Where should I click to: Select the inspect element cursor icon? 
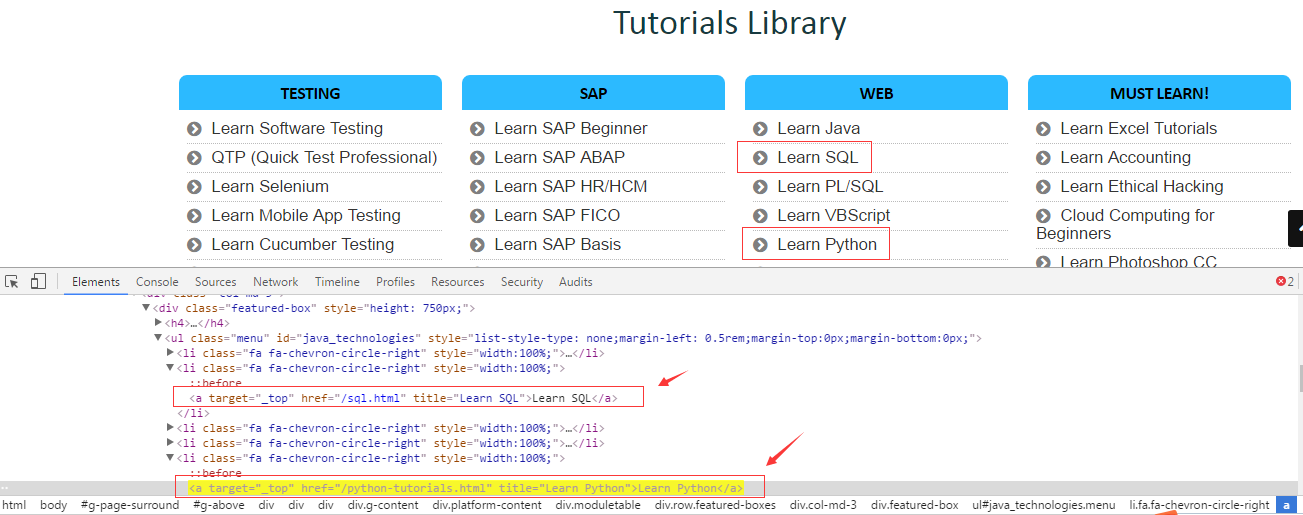click(x=12, y=282)
